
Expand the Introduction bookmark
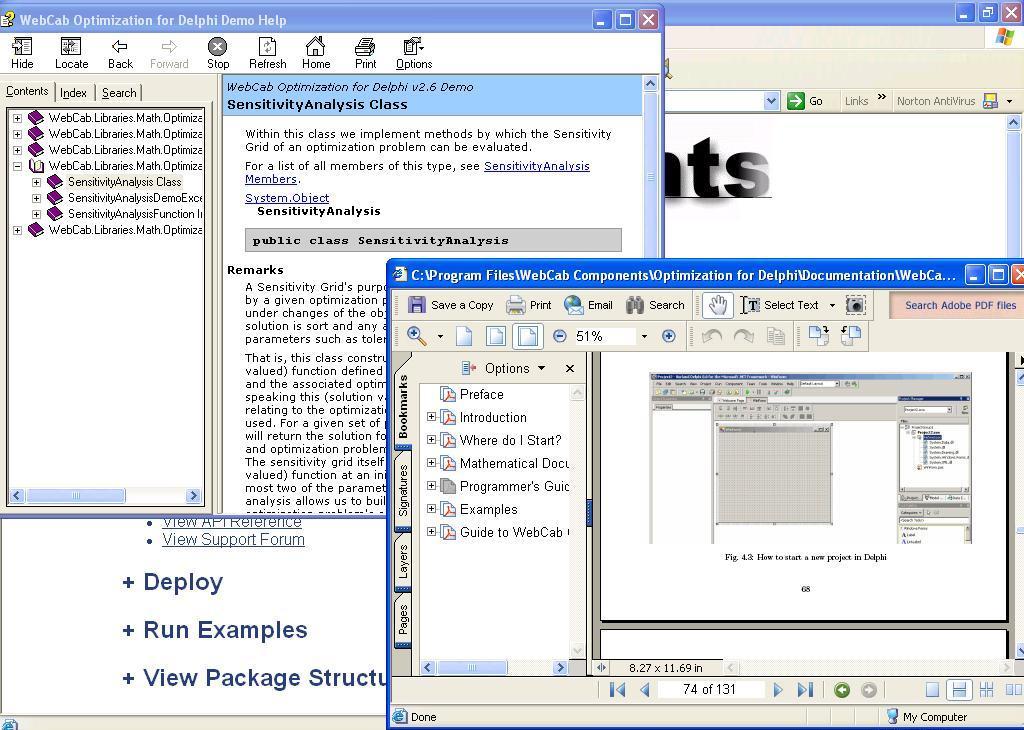431,417
